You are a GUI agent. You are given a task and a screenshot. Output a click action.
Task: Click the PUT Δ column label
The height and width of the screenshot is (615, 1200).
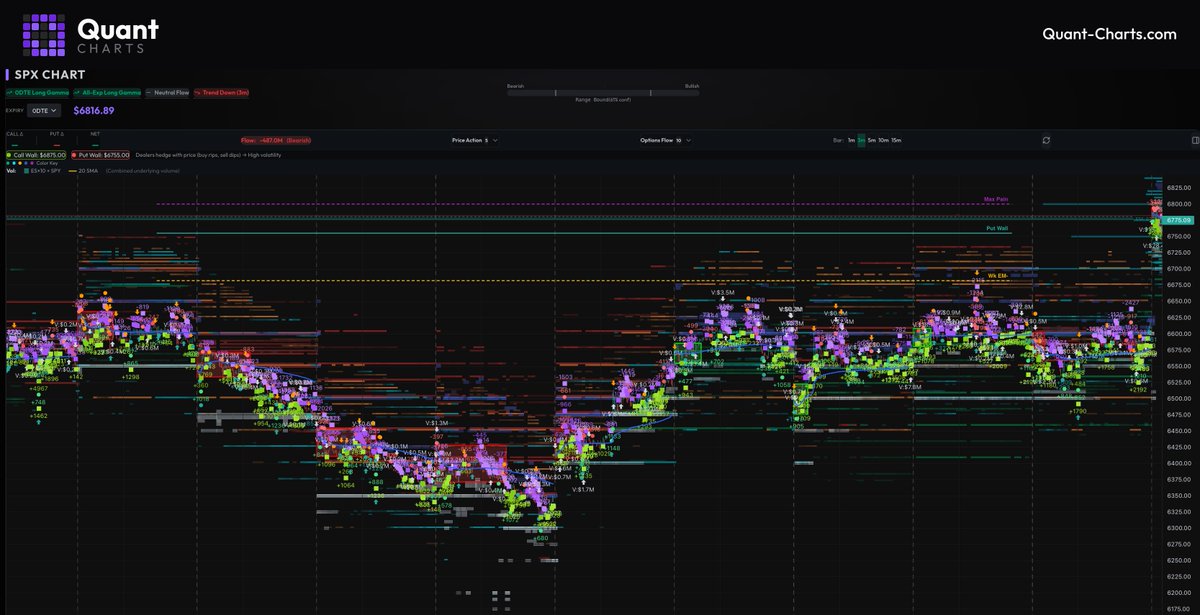(x=57, y=134)
